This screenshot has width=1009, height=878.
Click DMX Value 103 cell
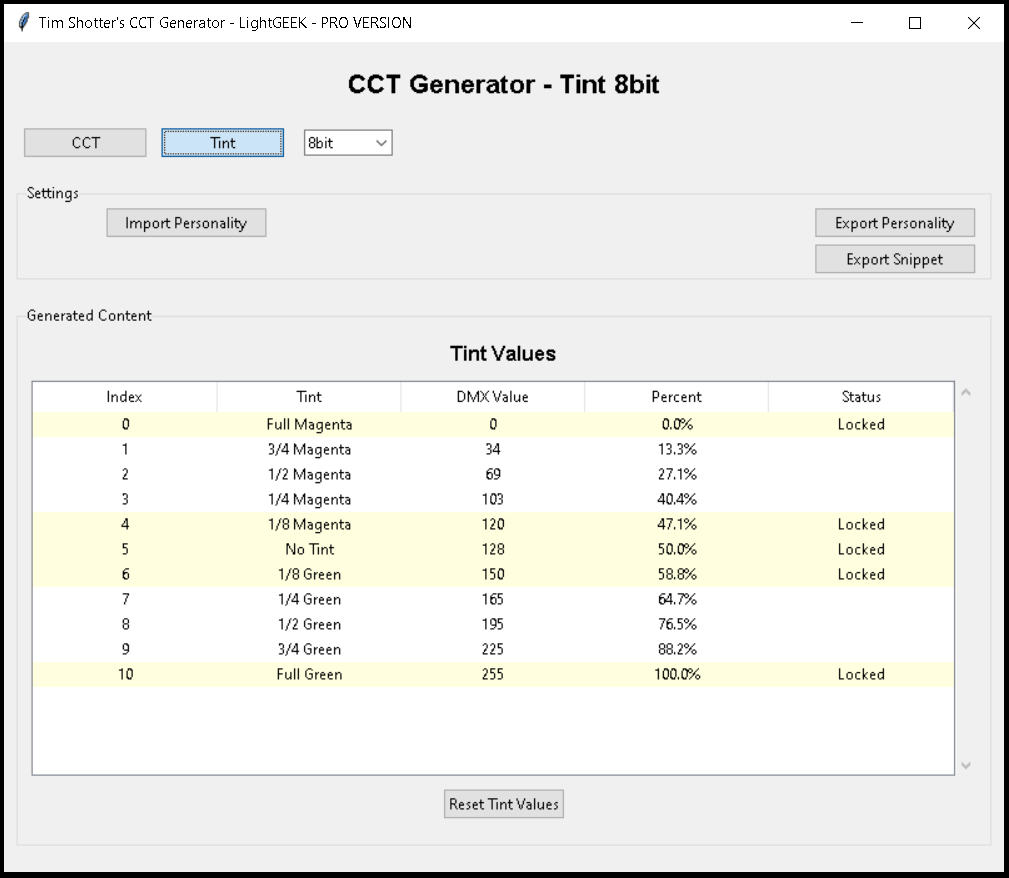pos(492,499)
